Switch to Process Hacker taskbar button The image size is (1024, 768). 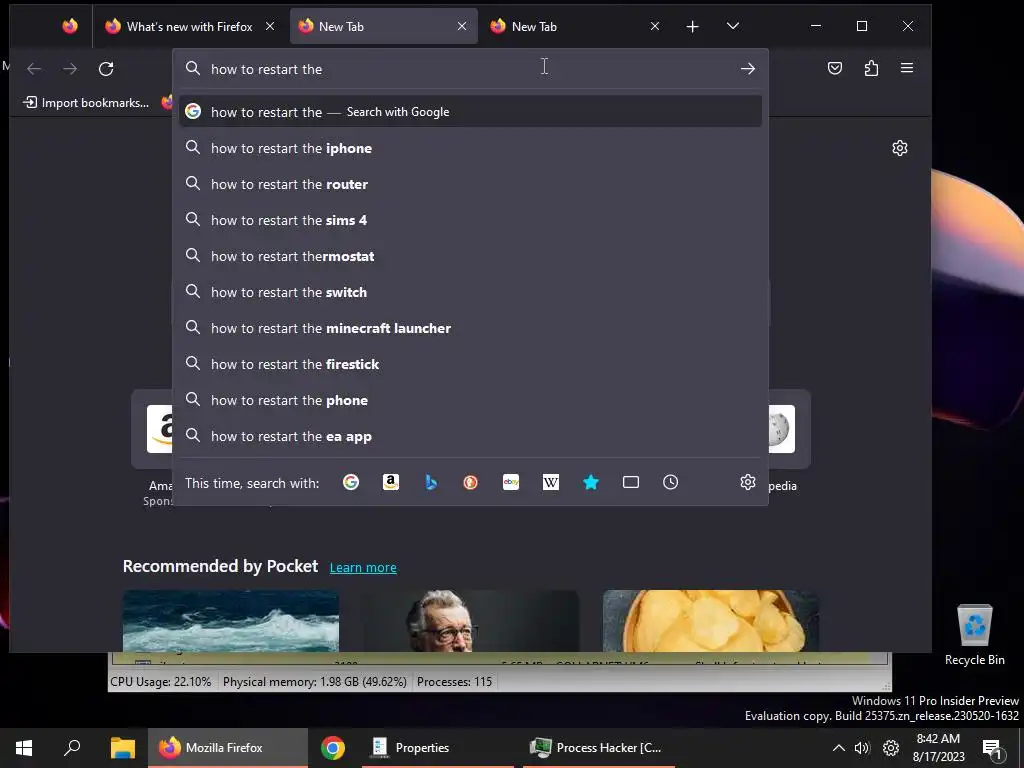599,748
